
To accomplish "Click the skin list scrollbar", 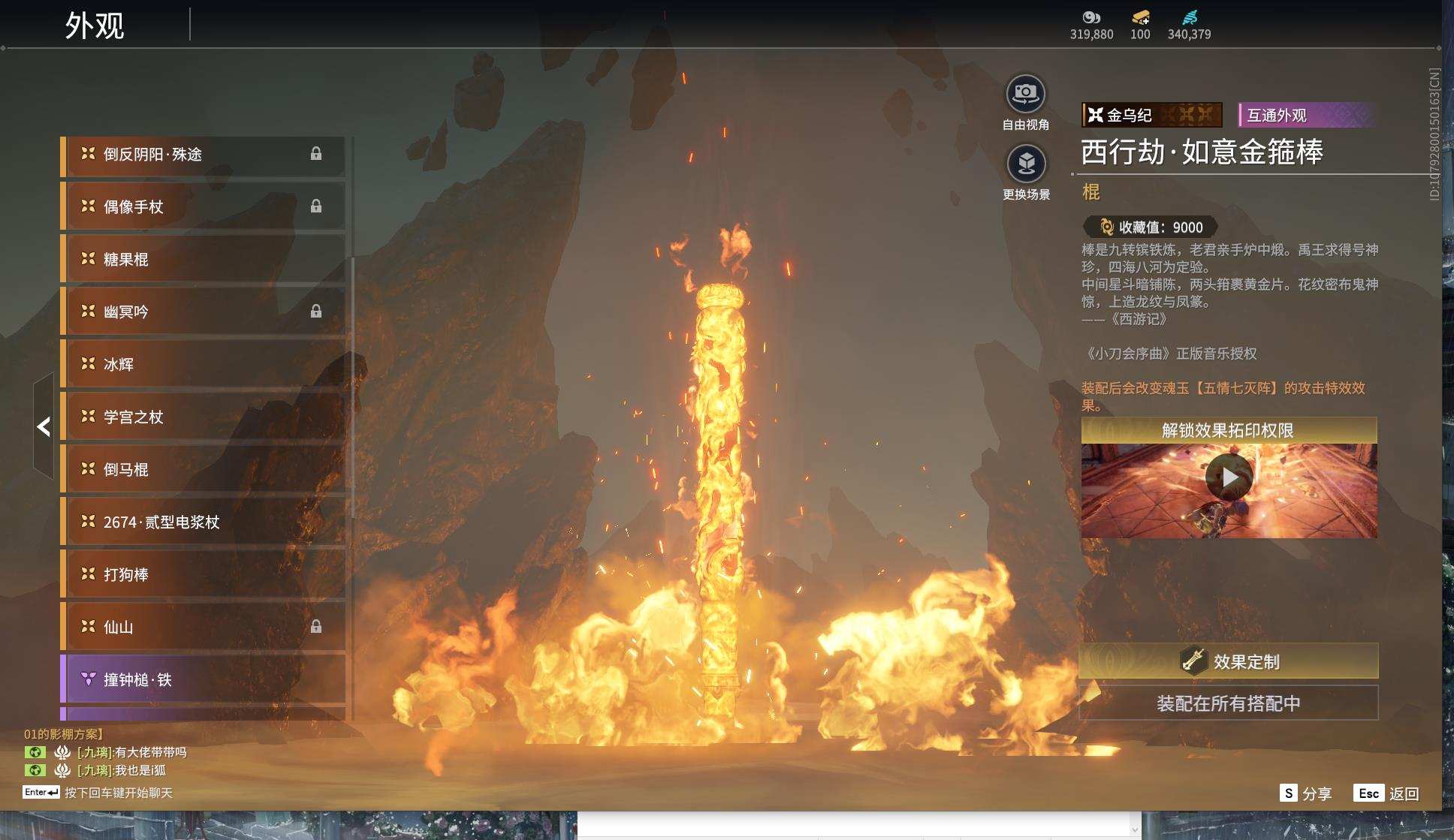I will click(x=351, y=387).
